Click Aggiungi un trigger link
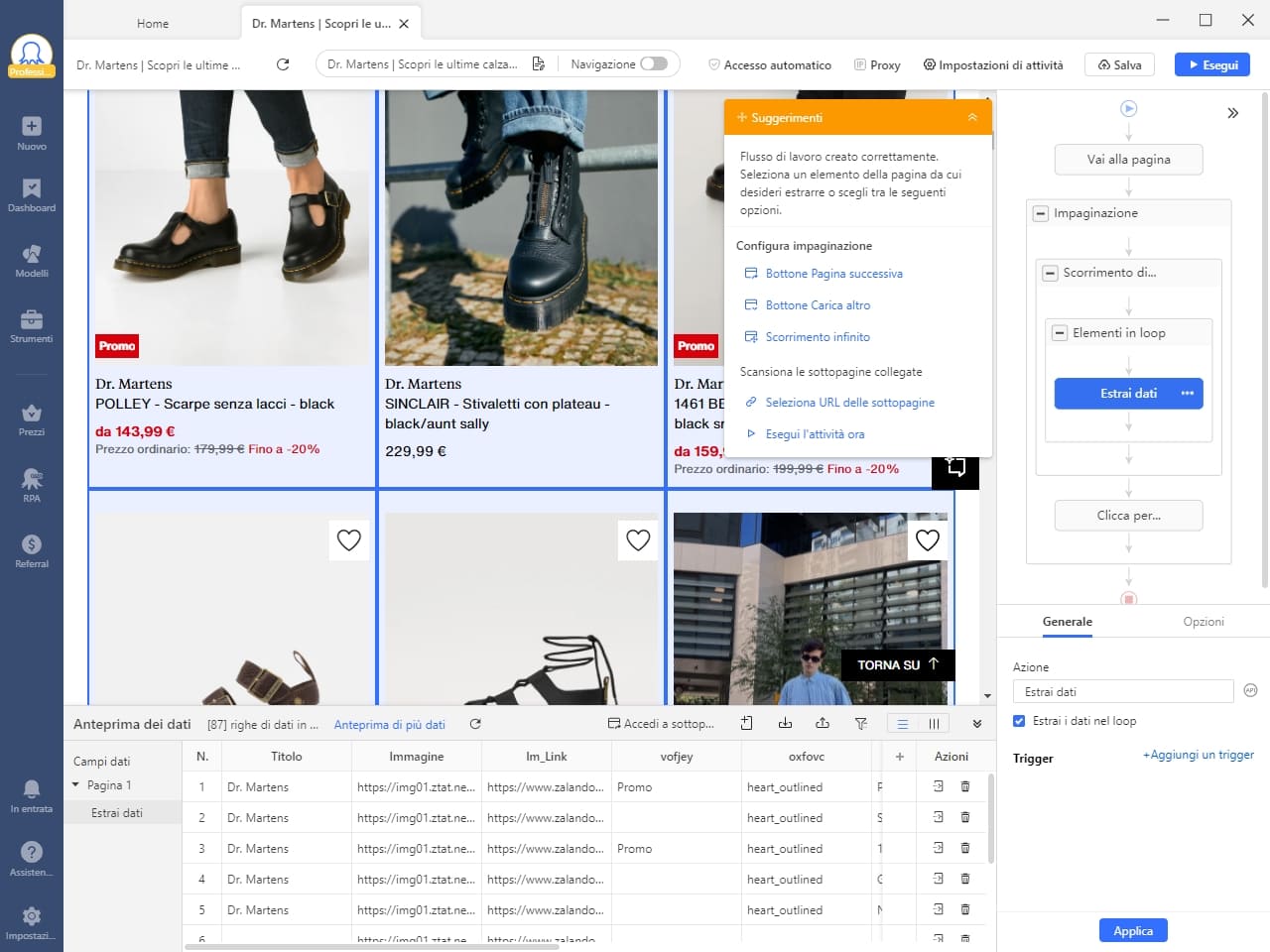Screen dimensions: 1270x952 (1198, 755)
